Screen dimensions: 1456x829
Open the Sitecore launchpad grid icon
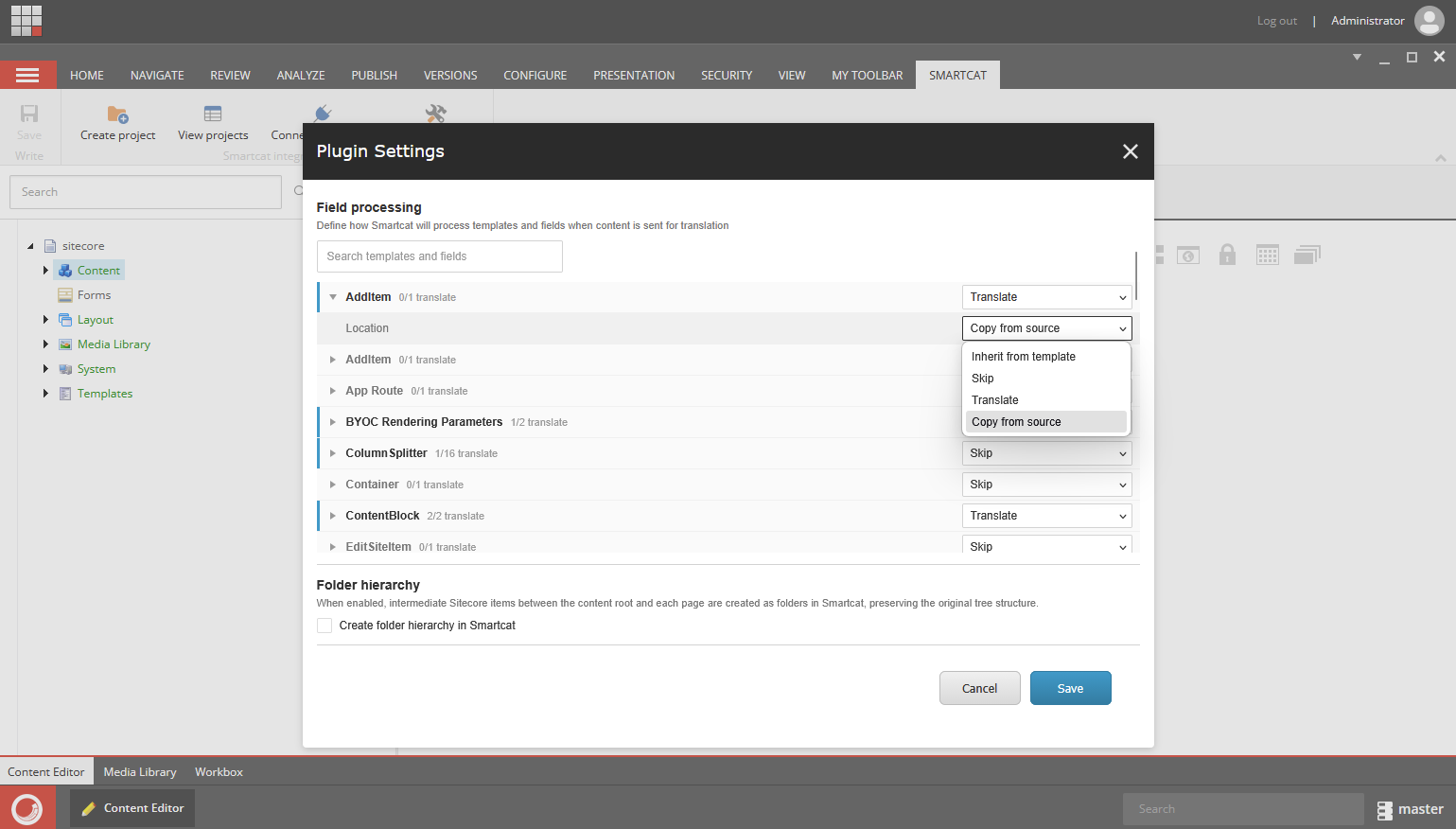click(26, 20)
